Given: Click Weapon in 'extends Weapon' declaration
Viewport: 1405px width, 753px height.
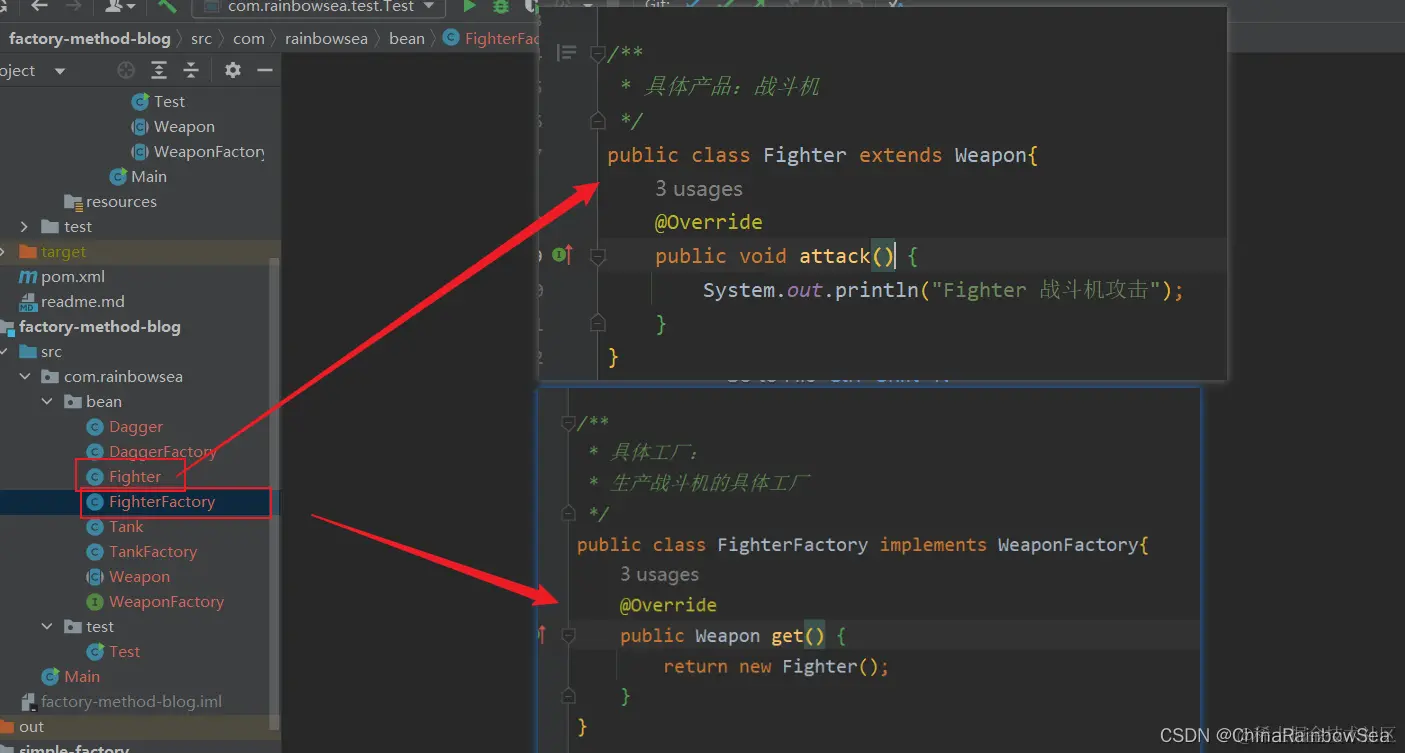Looking at the screenshot, I should click(991, 155).
